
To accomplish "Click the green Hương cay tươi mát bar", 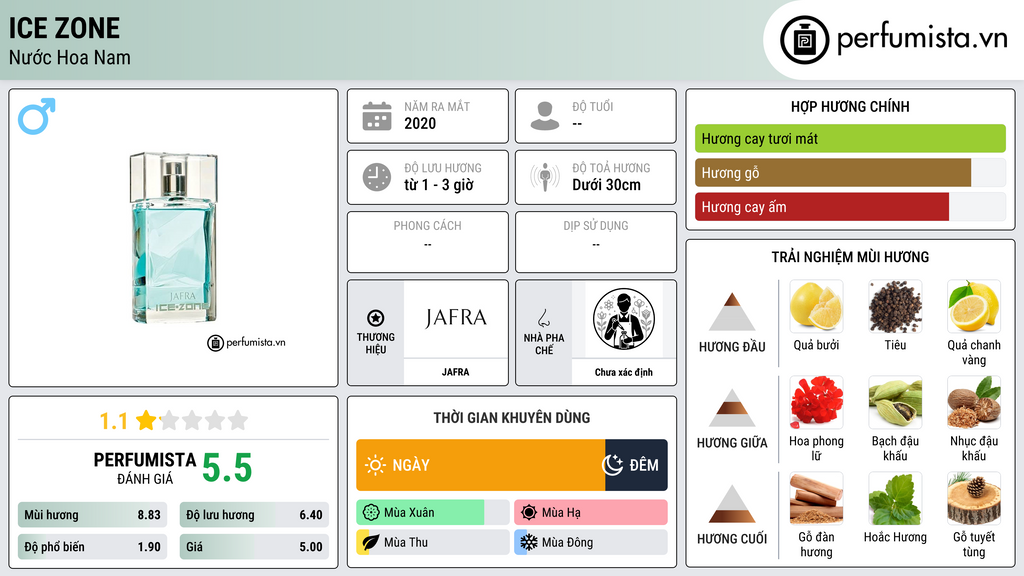I will [x=850, y=138].
